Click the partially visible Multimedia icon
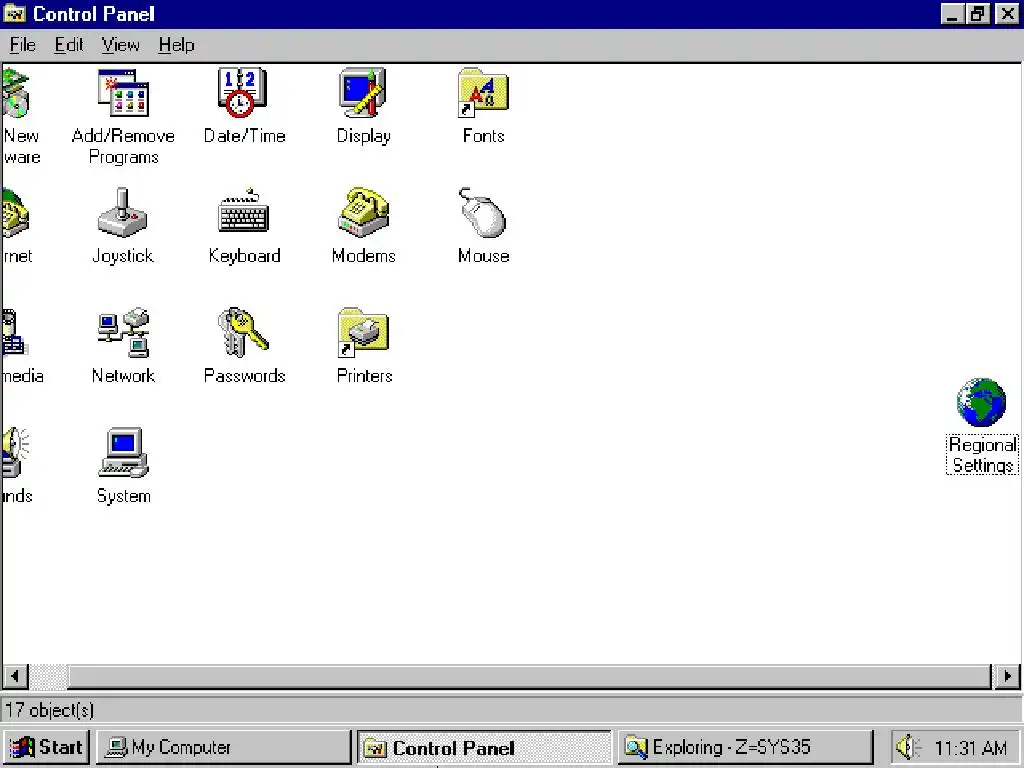The width and height of the screenshot is (1024, 768). 14,332
